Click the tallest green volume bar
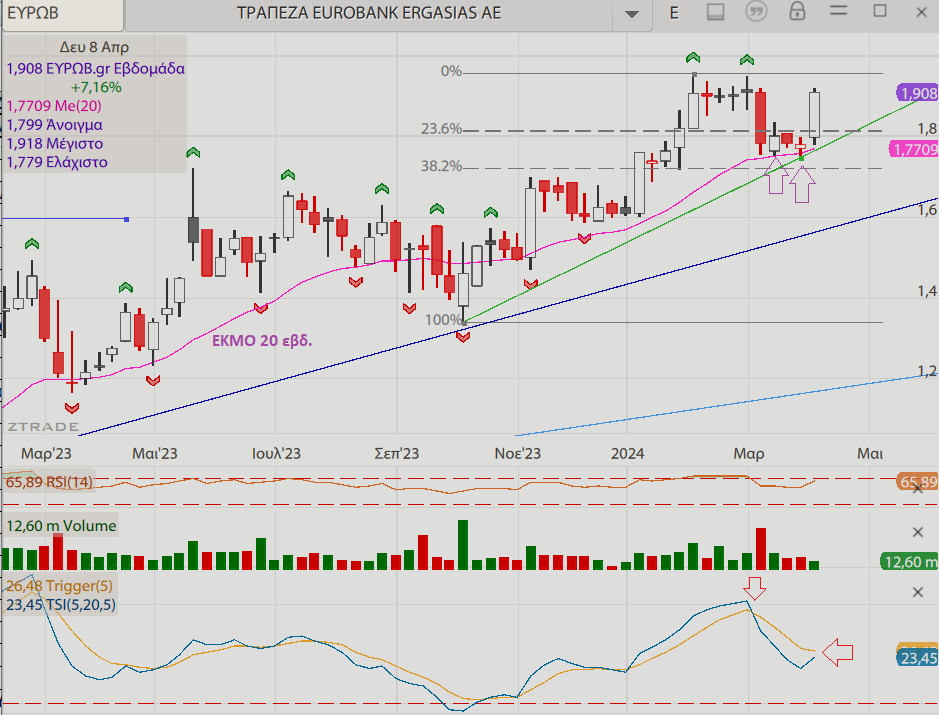The height and width of the screenshot is (715, 939). (x=463, y=544)
